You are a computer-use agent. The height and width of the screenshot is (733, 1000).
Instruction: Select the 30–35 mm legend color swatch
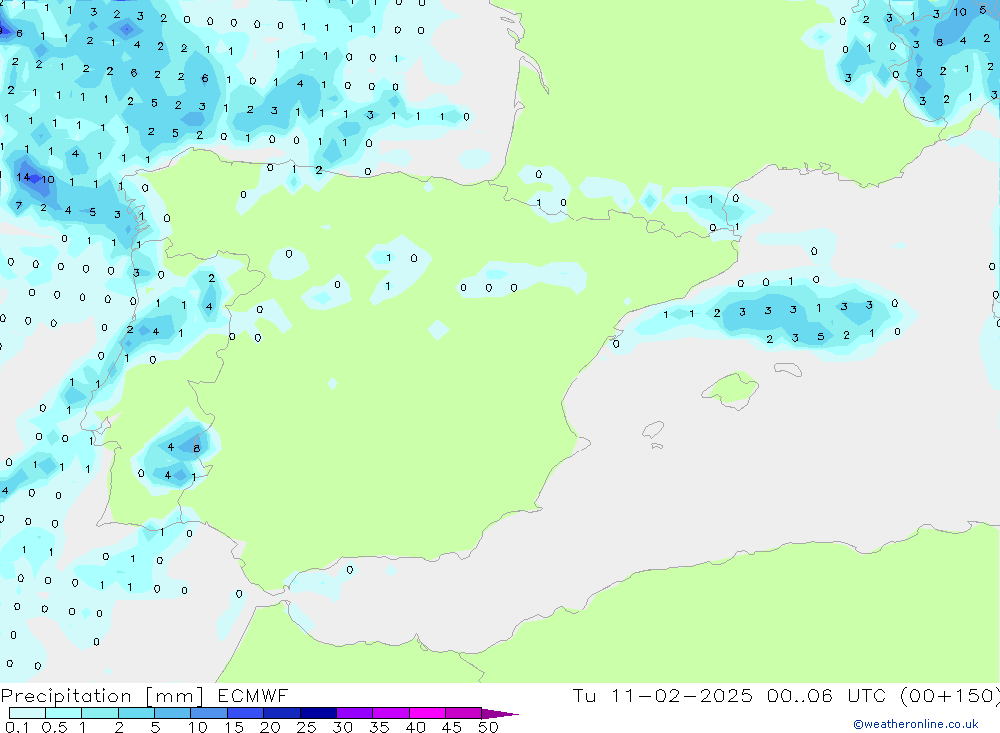355,713
